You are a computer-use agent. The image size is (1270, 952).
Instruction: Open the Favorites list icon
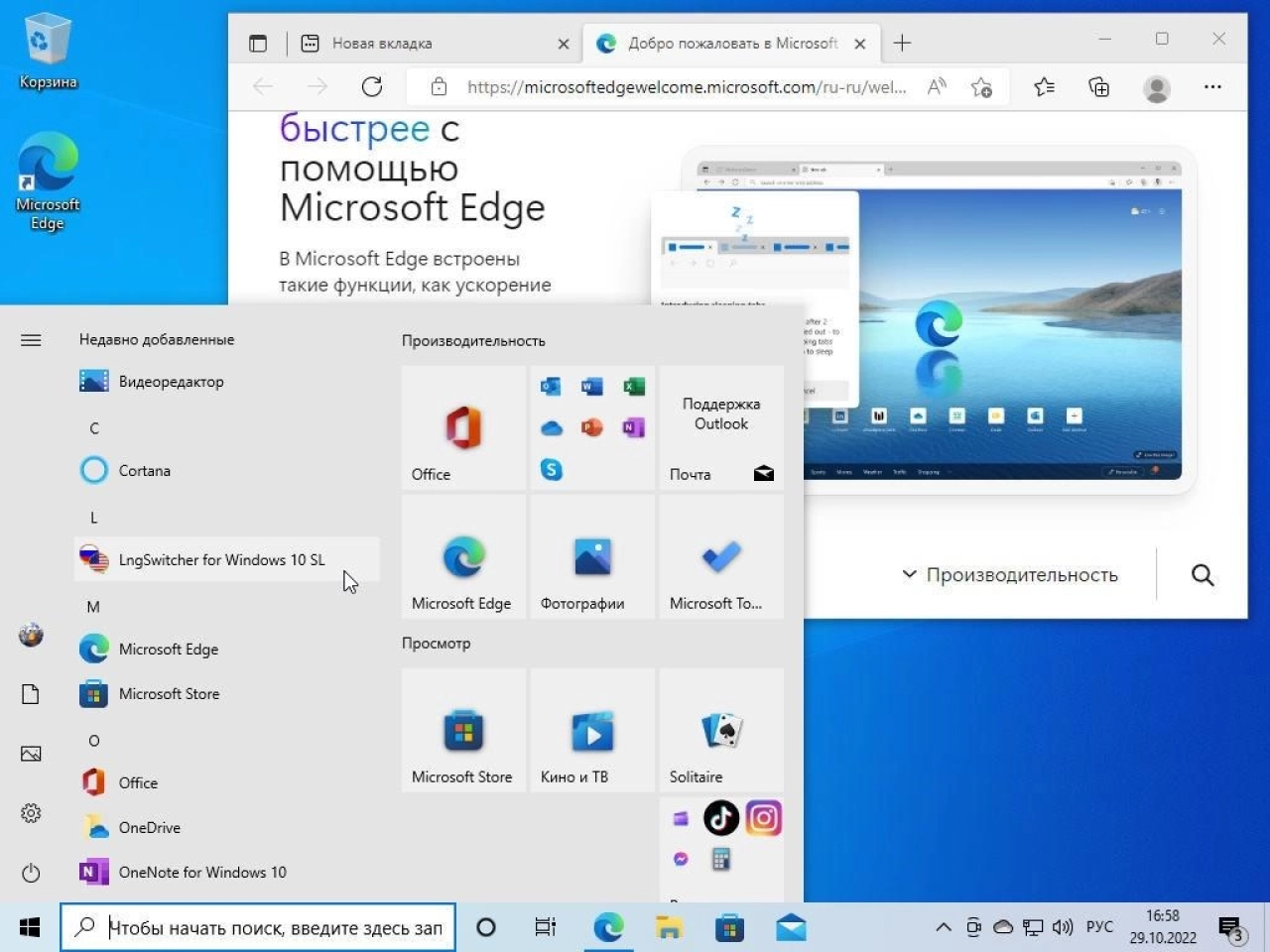click(1045, 87)
